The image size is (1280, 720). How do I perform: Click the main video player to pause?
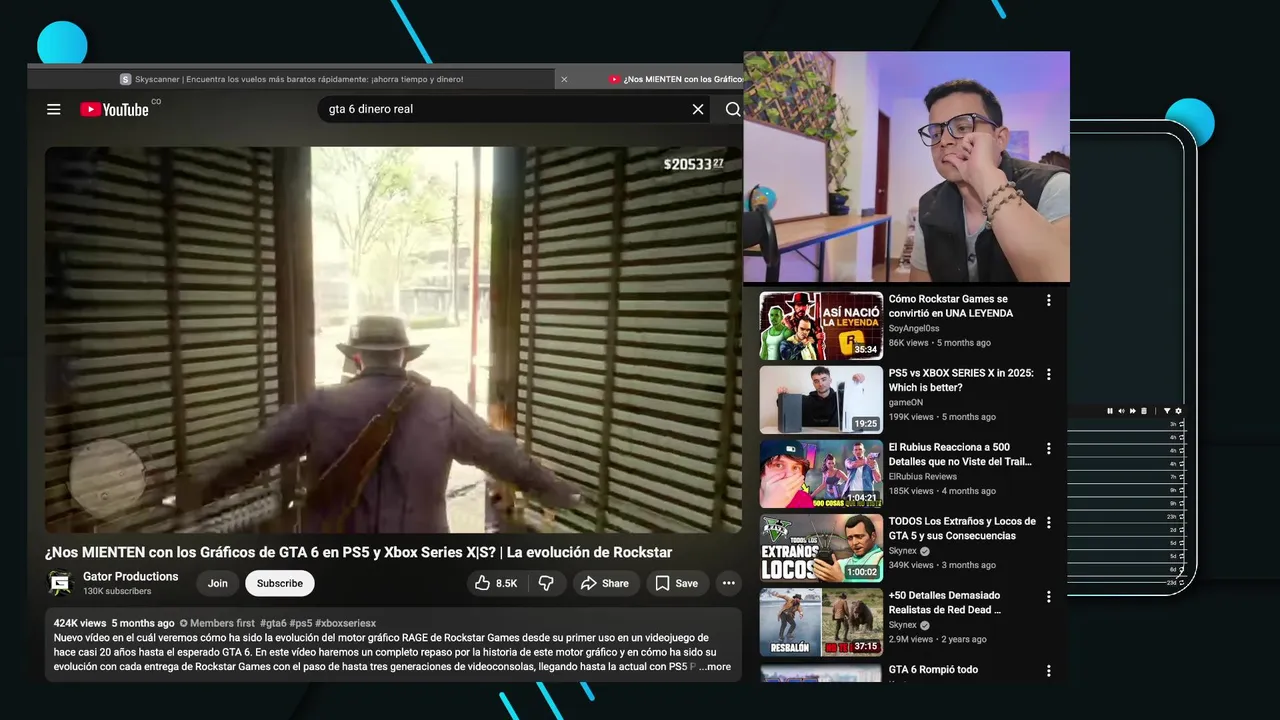point(393,340)
